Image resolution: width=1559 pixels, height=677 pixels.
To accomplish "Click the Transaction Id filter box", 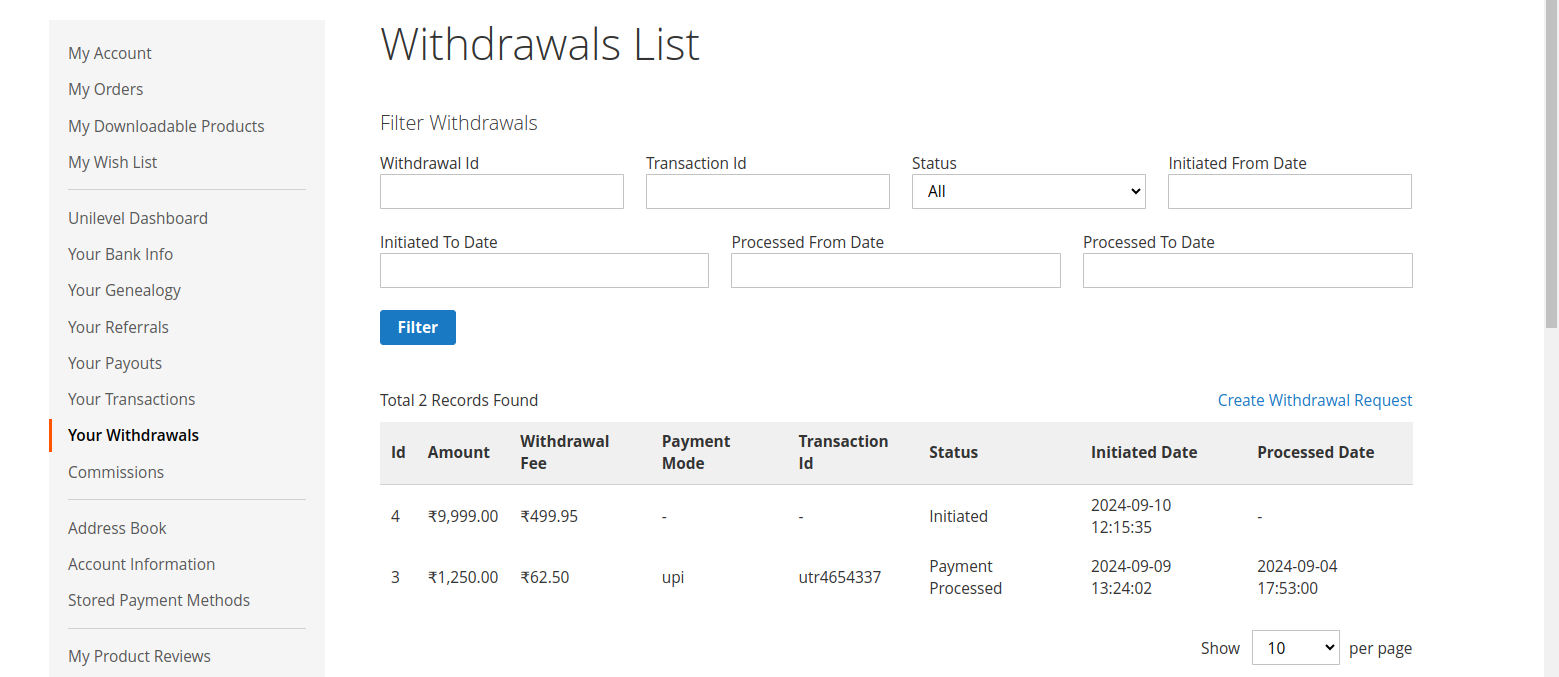I will [x=767, y=191].
